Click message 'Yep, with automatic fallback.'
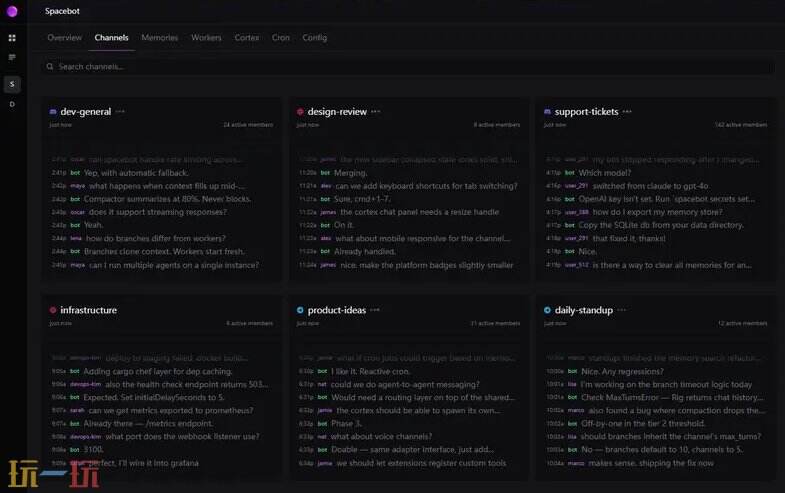The image size is (785, 493). (136, 173)
